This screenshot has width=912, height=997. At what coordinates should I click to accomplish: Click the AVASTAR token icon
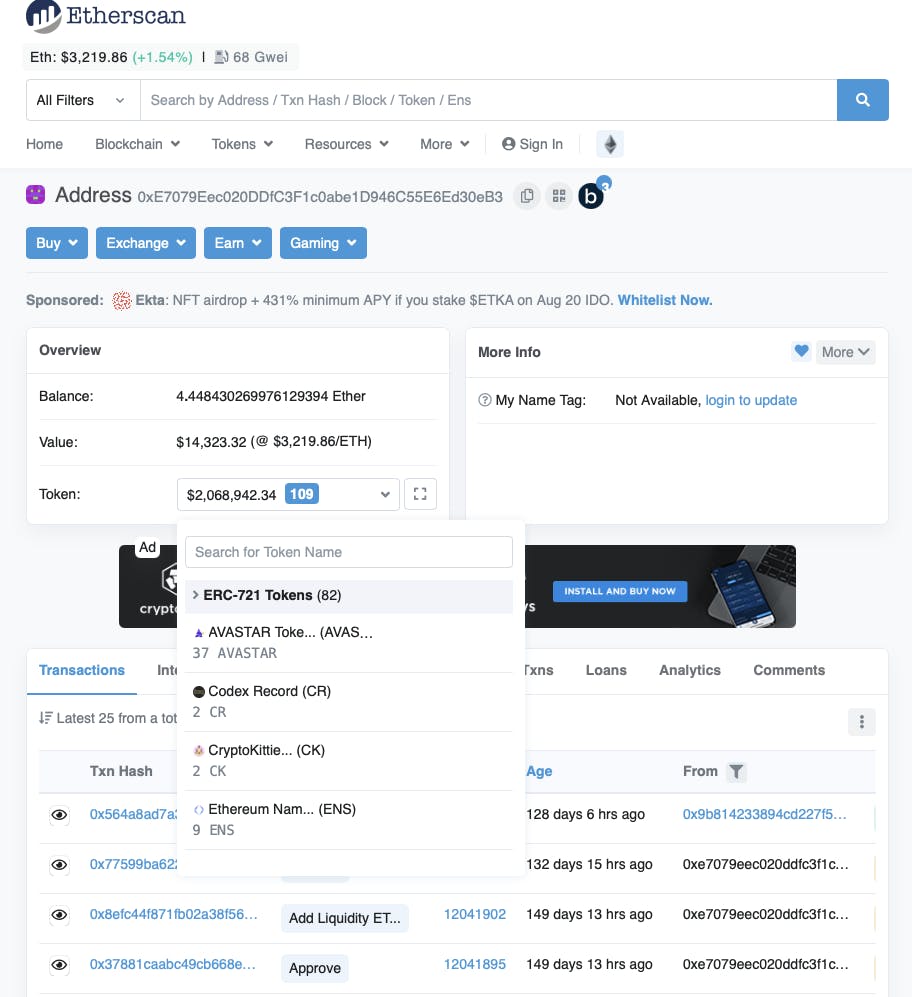[198, 633]
